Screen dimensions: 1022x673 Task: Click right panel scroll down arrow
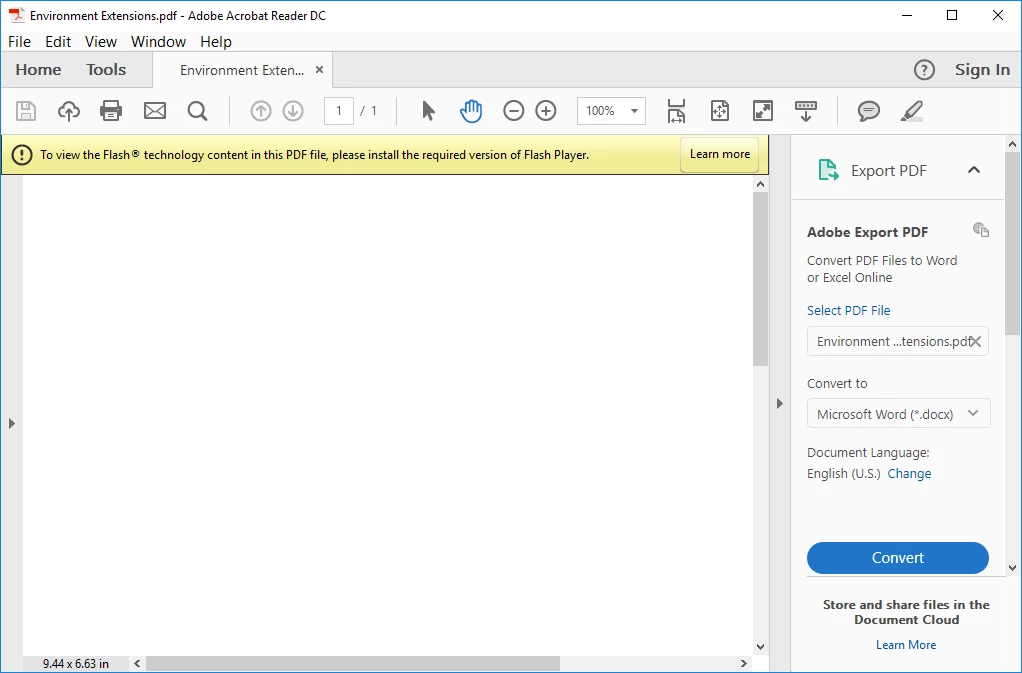tap(1012, 567)
